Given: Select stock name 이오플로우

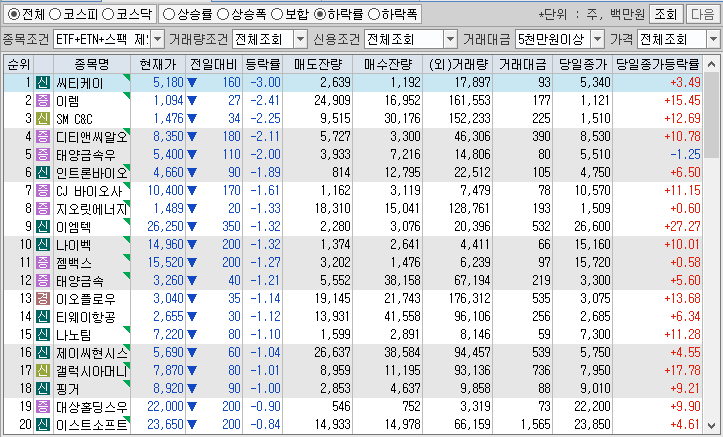Looking at the screenshot, I should point(86,299).
